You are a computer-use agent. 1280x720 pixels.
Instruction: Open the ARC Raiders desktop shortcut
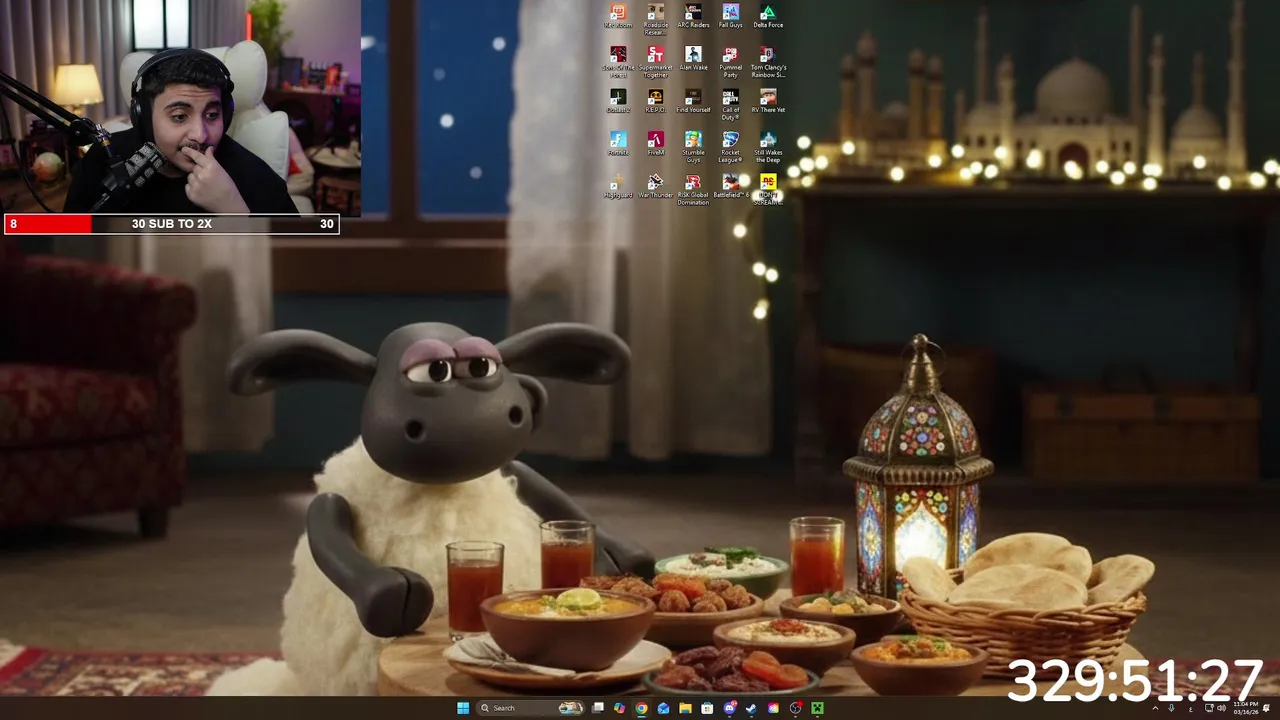(x=693, y=16)
